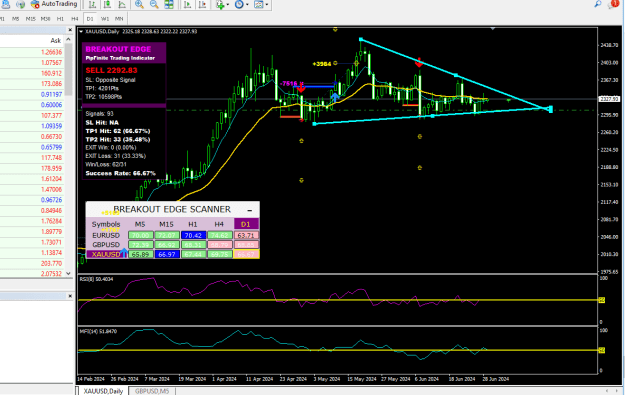The height and width of the screenshot is (395, 625).
Task: Click the signals globe icon in toolbar
Action: point(20,4)
